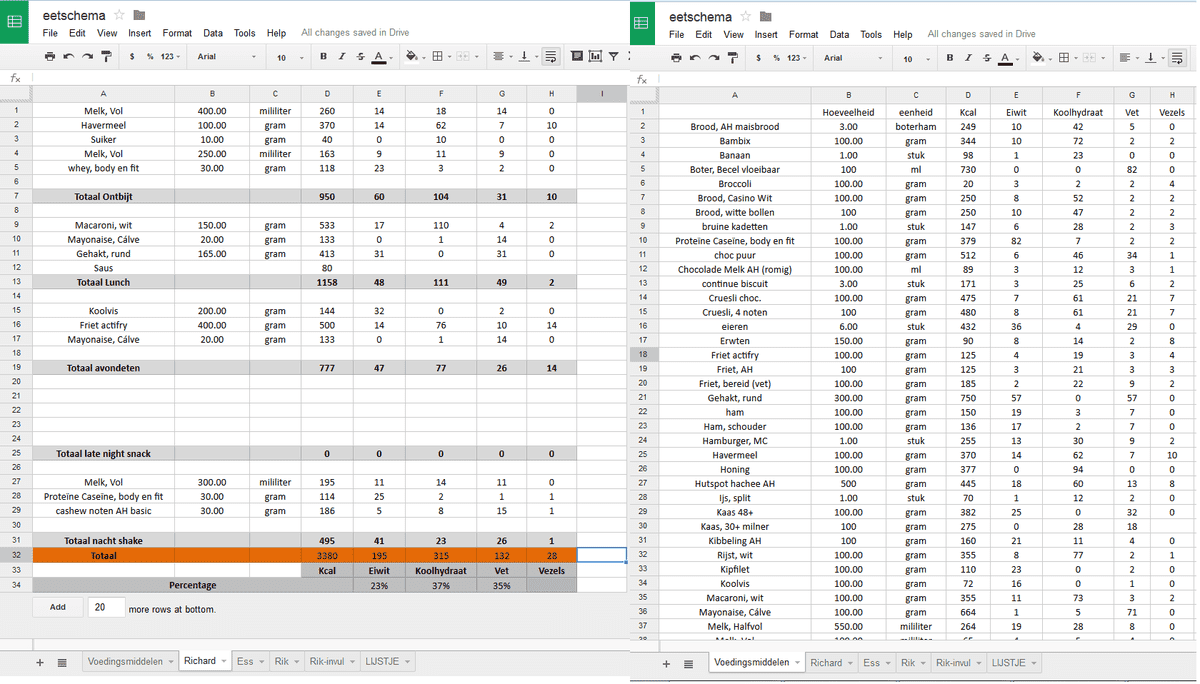This screenshot has height=684, width=1200.
Task: Click the rows count input field
Action: tap(106, 607)
